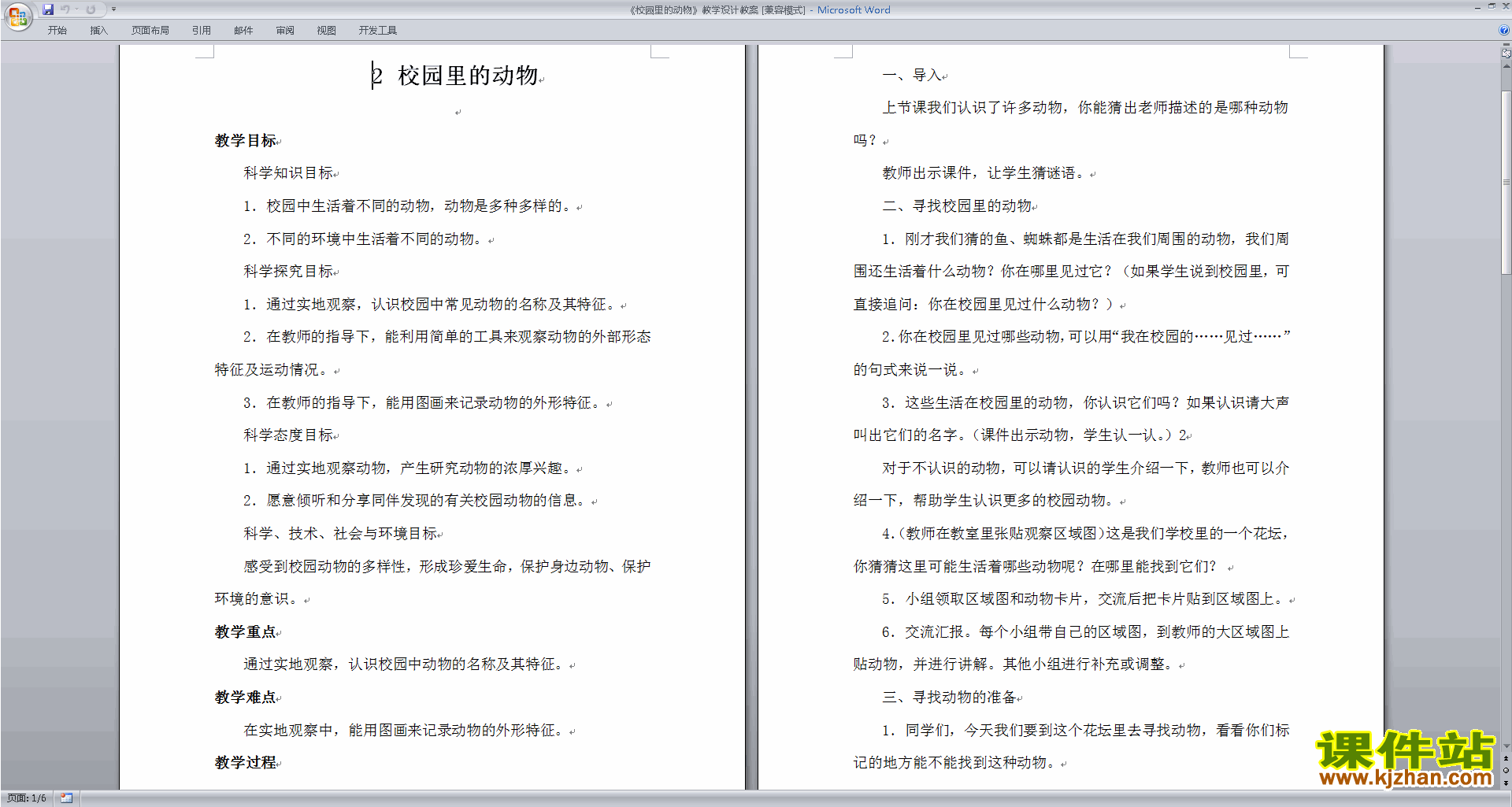
Task: Switch to the 引用 tab
Action: click(202, 31)
